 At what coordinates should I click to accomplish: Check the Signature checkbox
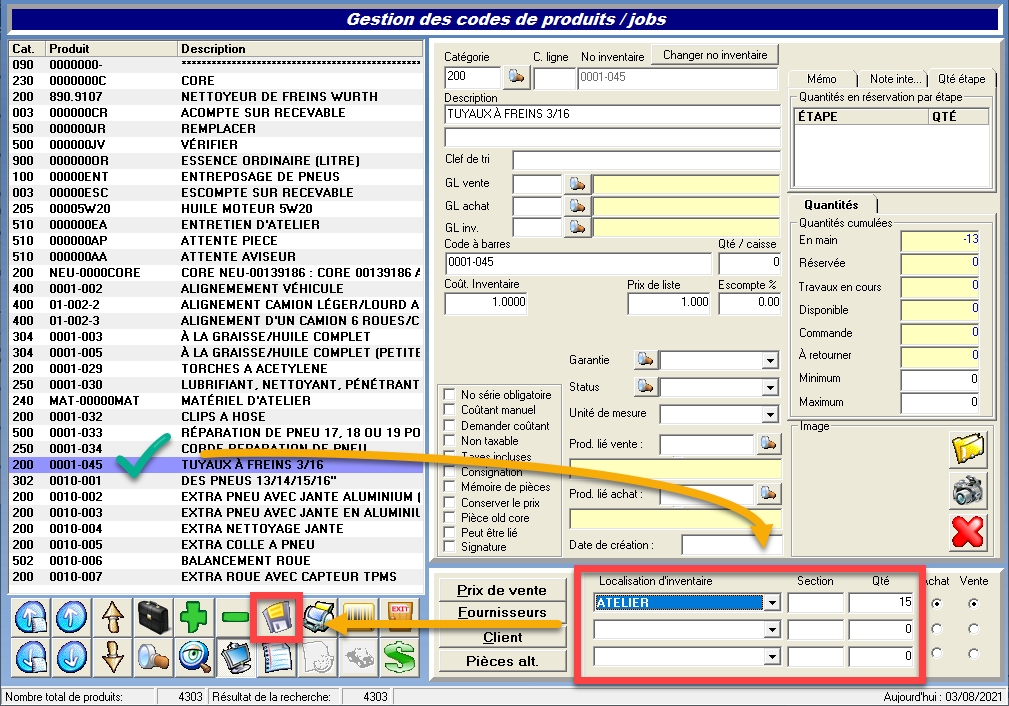(450, 547)
